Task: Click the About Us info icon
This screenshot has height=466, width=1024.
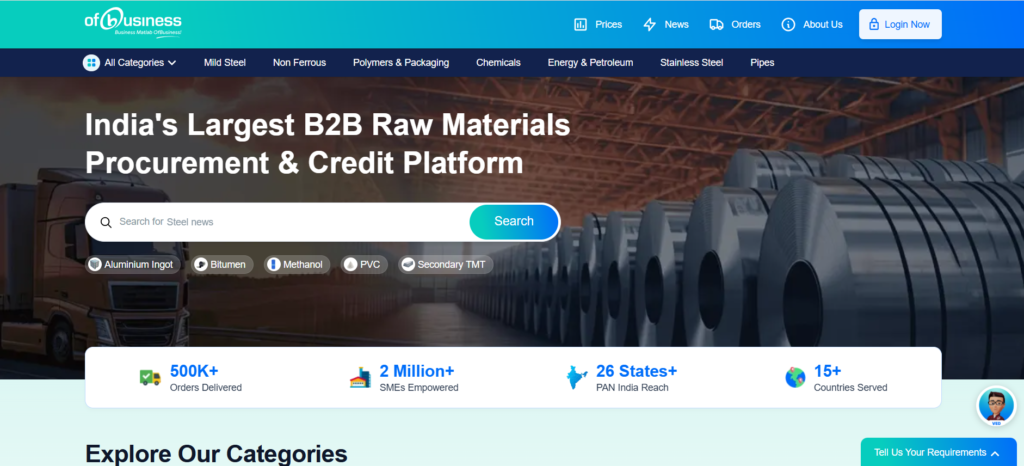Action: [x=788, y=25]
